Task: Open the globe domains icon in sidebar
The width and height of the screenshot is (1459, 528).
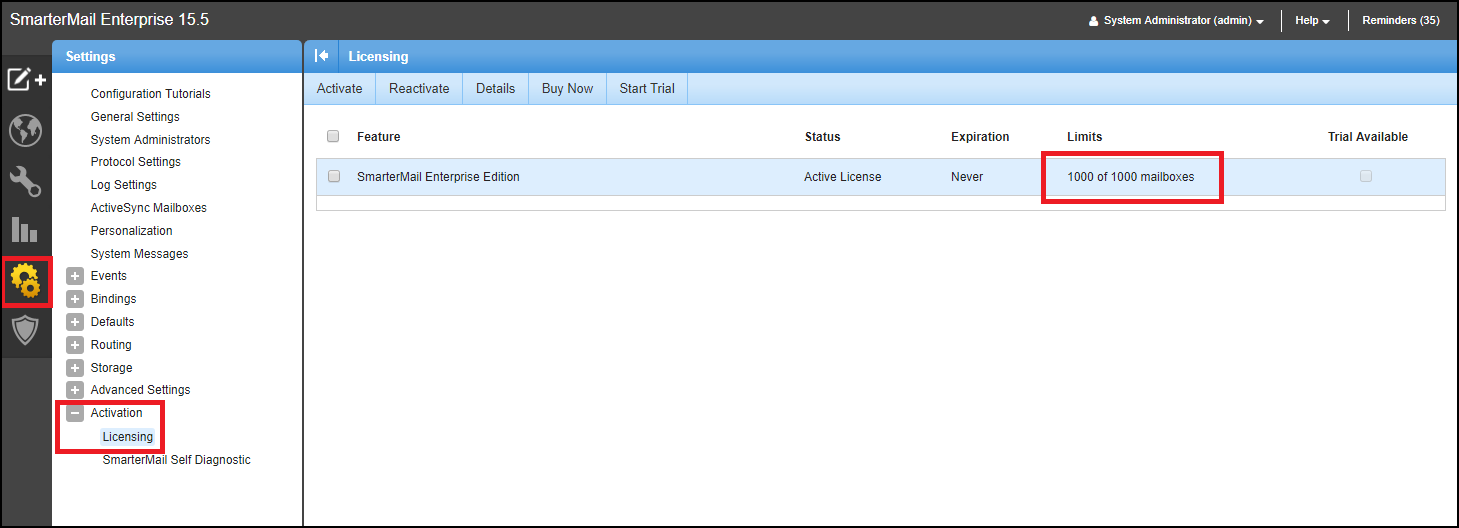Action: [x=25, y=131]
